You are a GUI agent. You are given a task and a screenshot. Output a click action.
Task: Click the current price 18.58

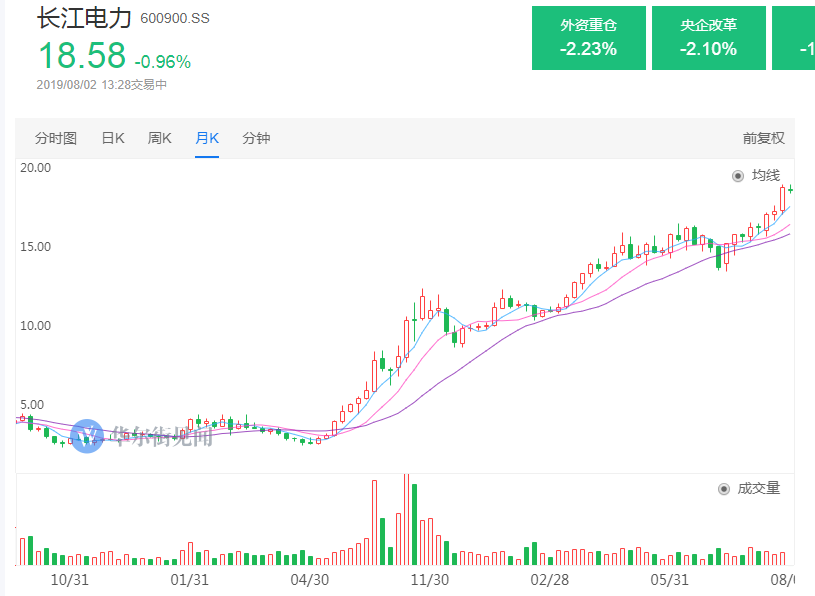82,55
